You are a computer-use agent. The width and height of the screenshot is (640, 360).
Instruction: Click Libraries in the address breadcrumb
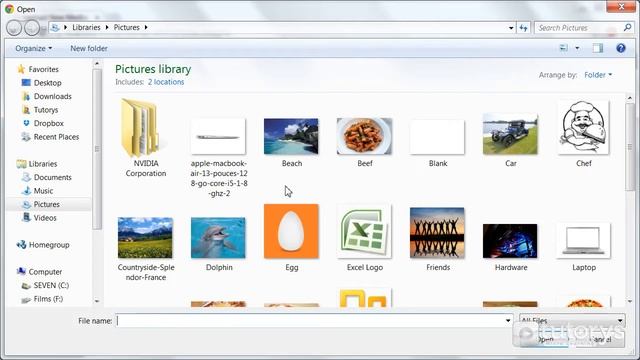(x=86, y=27)
